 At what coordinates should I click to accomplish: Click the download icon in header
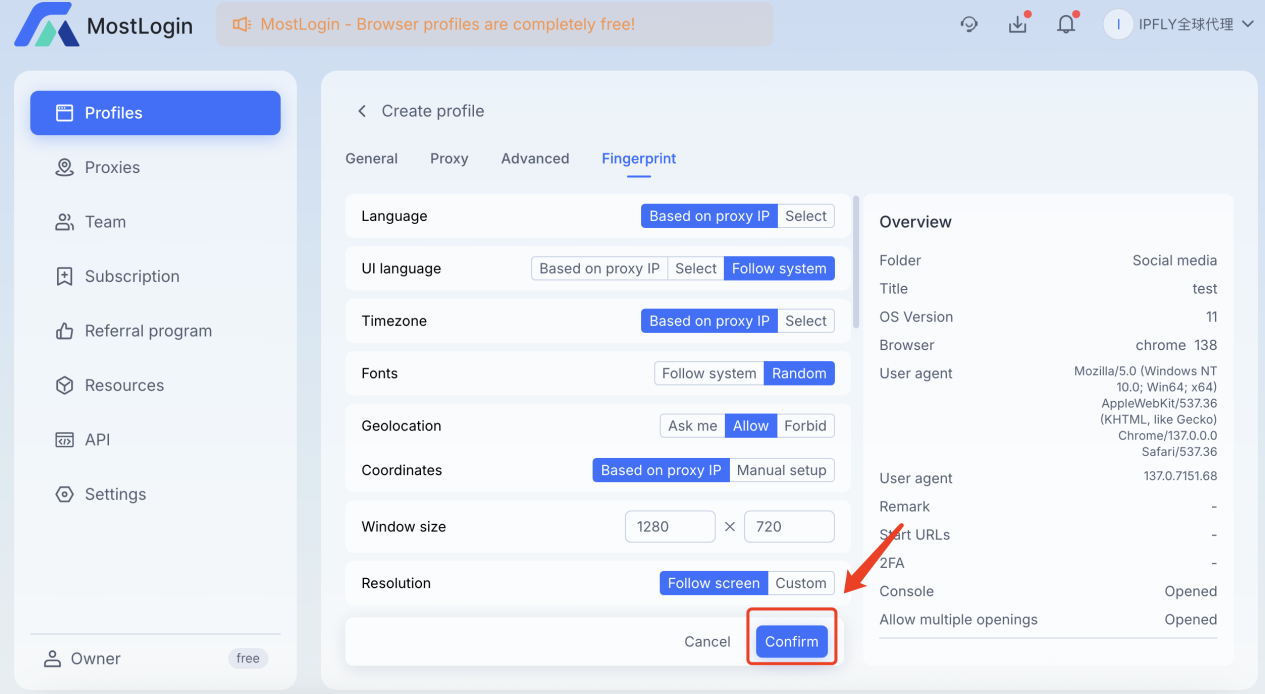click(1018, 25)
